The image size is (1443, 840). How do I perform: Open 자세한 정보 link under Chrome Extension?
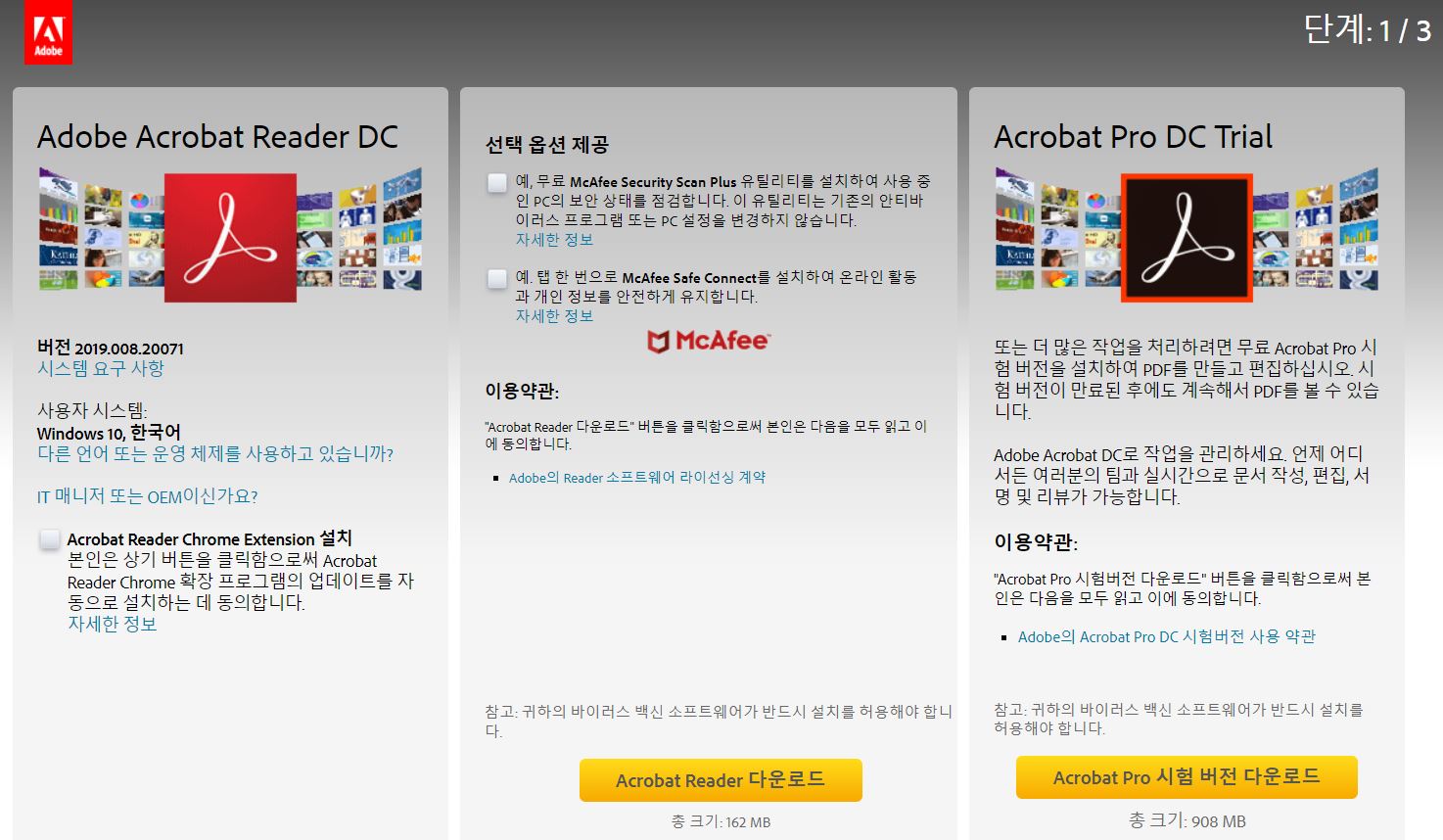(112, 625)
